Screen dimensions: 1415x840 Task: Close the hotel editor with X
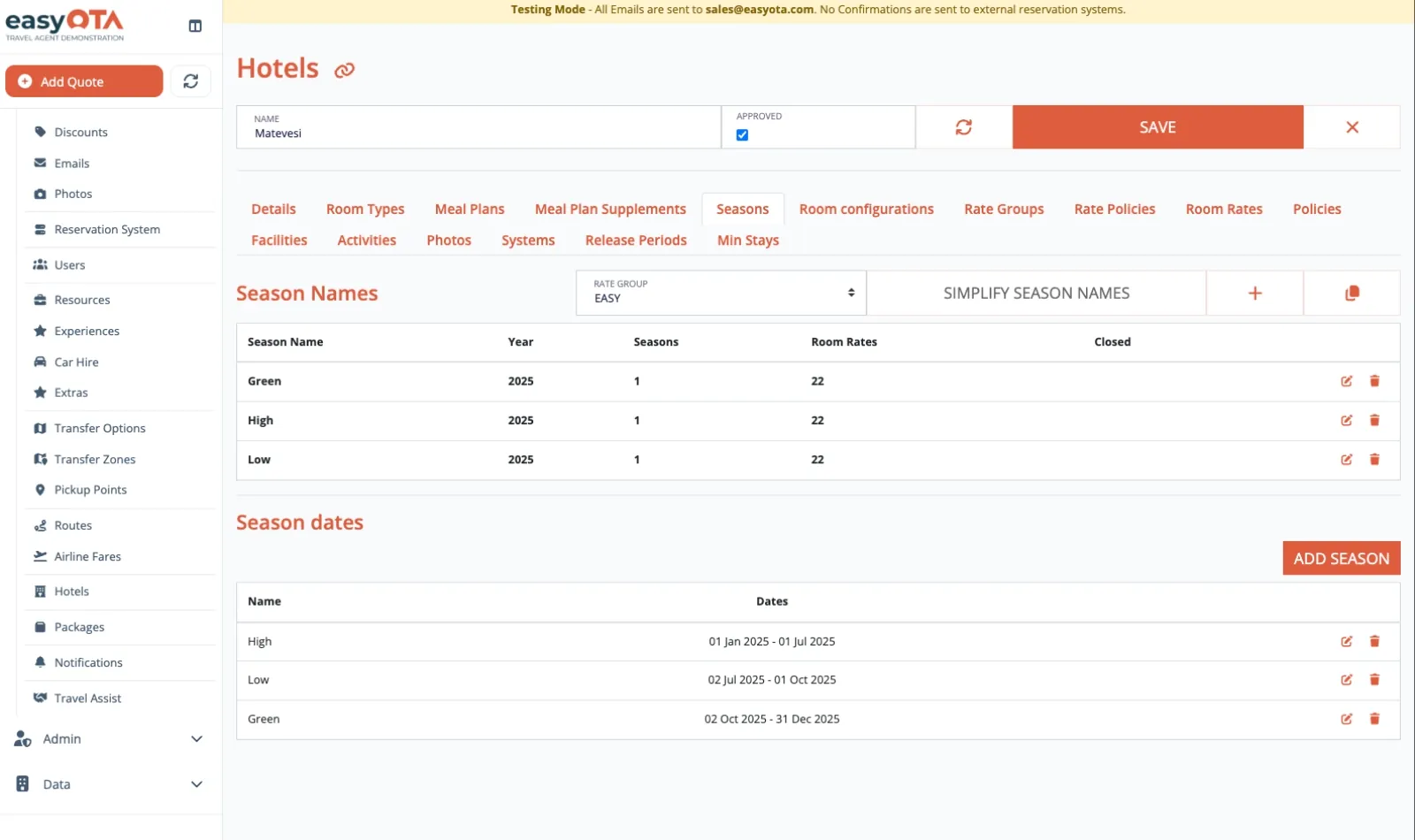[1352, 127]
